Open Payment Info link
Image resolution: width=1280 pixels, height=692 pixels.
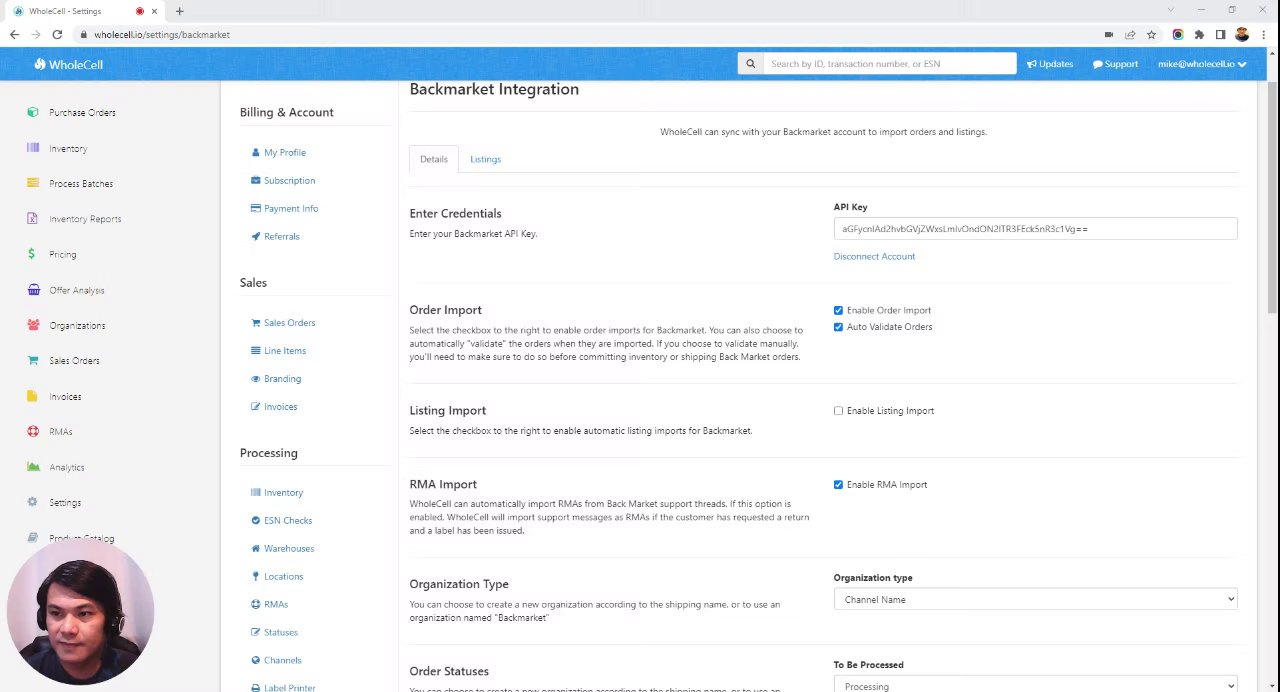291,208
